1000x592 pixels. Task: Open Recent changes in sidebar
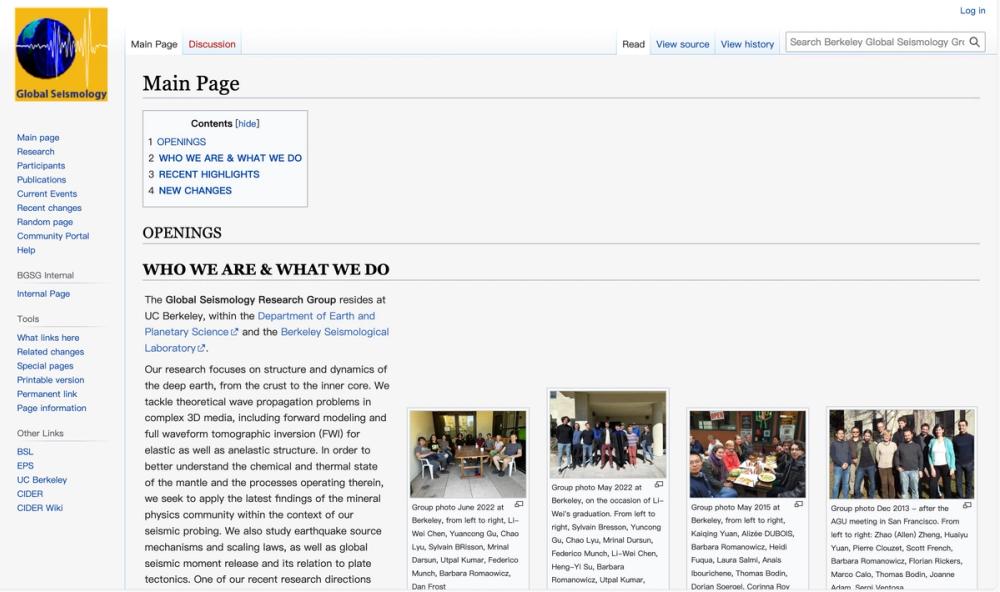(x=49, y=207)
